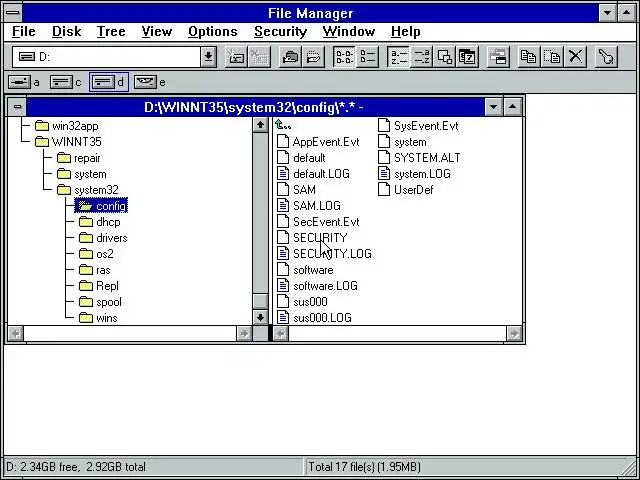Image resolution: width=640 pixels, height=480 pixels.
Task: Select the WINNT35 folder in tree
Action: point(68,142)
